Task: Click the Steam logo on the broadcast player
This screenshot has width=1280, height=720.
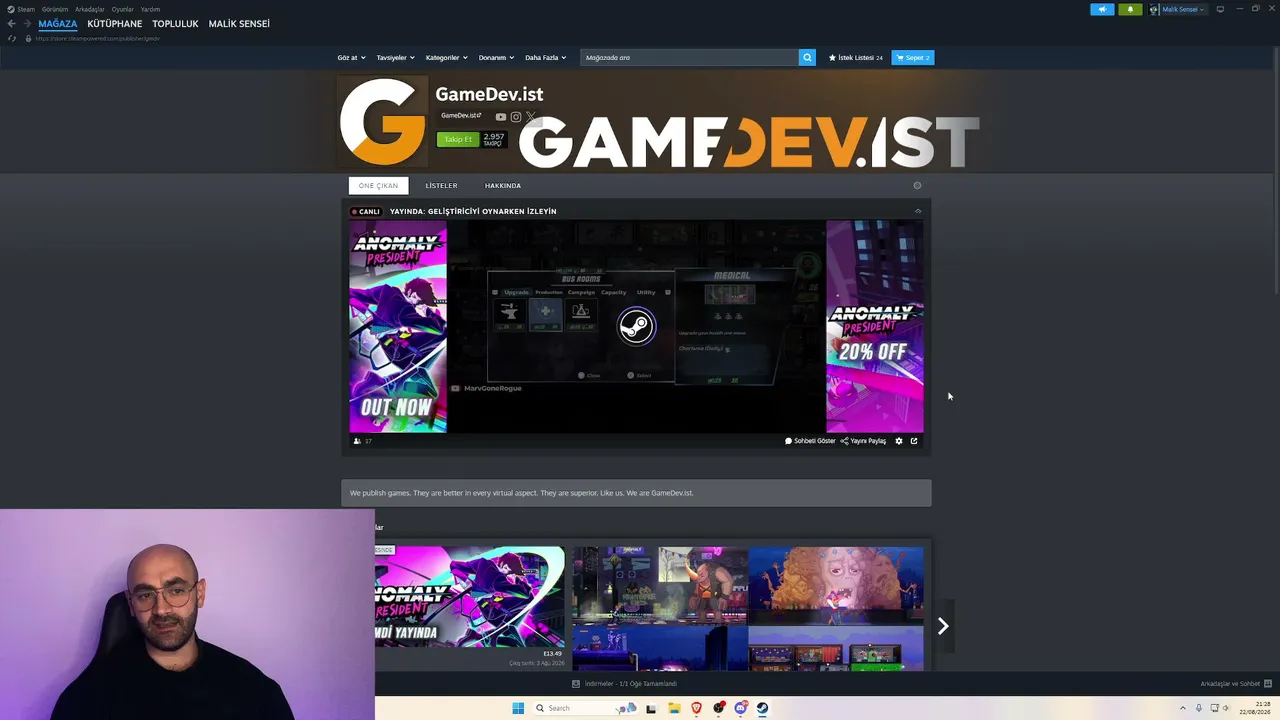Action: (x=636, y=326)
